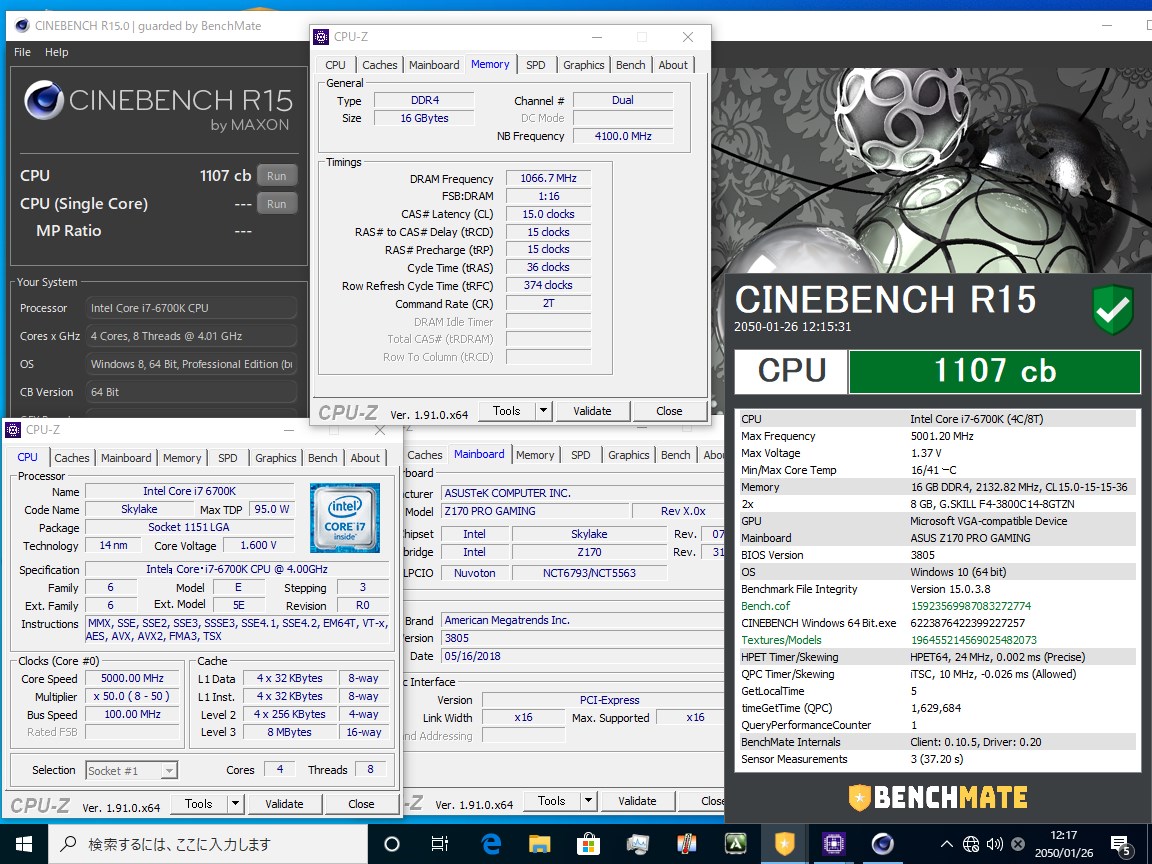Click the DRAM Frequency value 1066.7 MHz
Screen dimensions: 1152x864
point(548,179)
